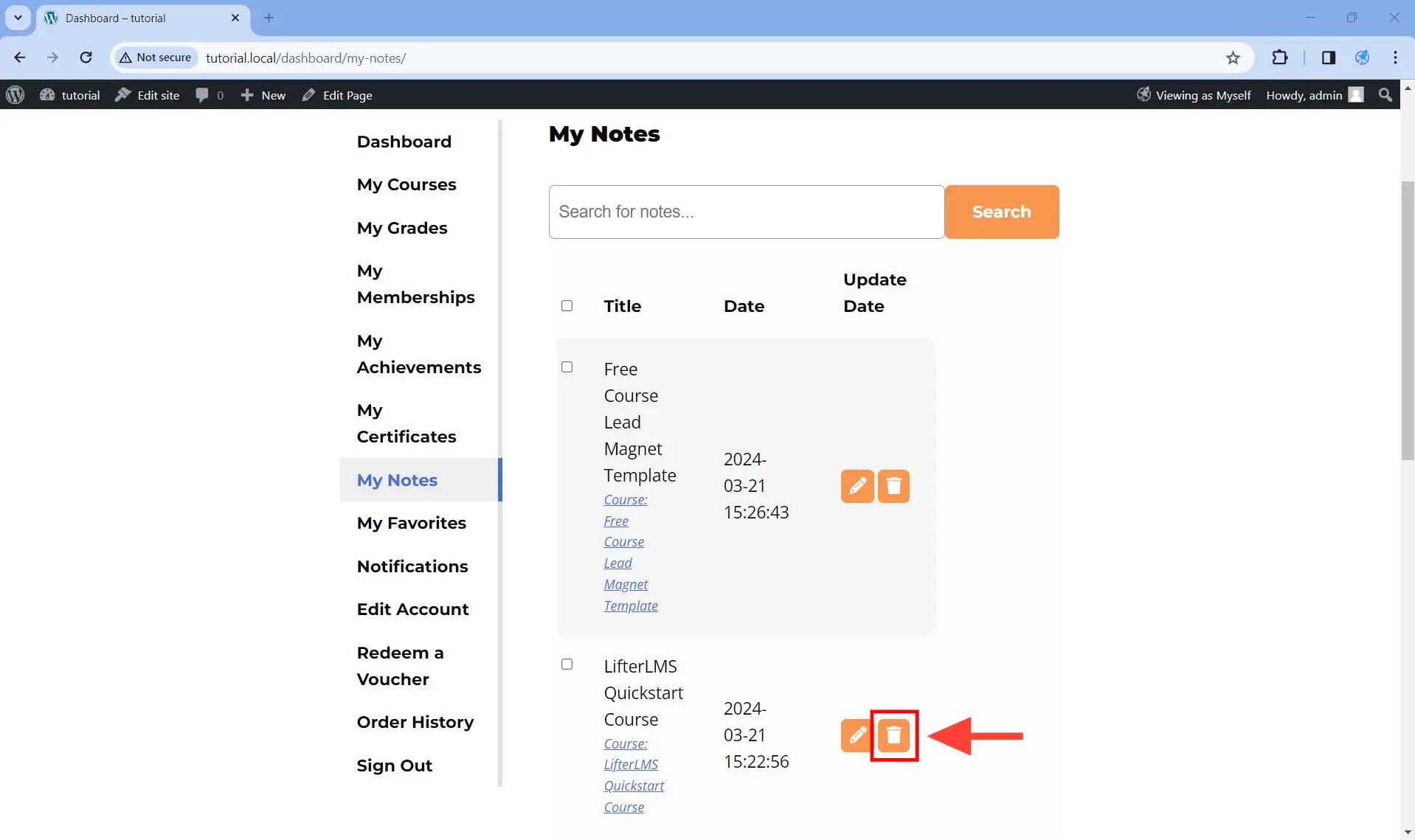The width and height of the screenshot is (1415, 840).
Task: Click the orange Search button
Action: pos(1002,212)
